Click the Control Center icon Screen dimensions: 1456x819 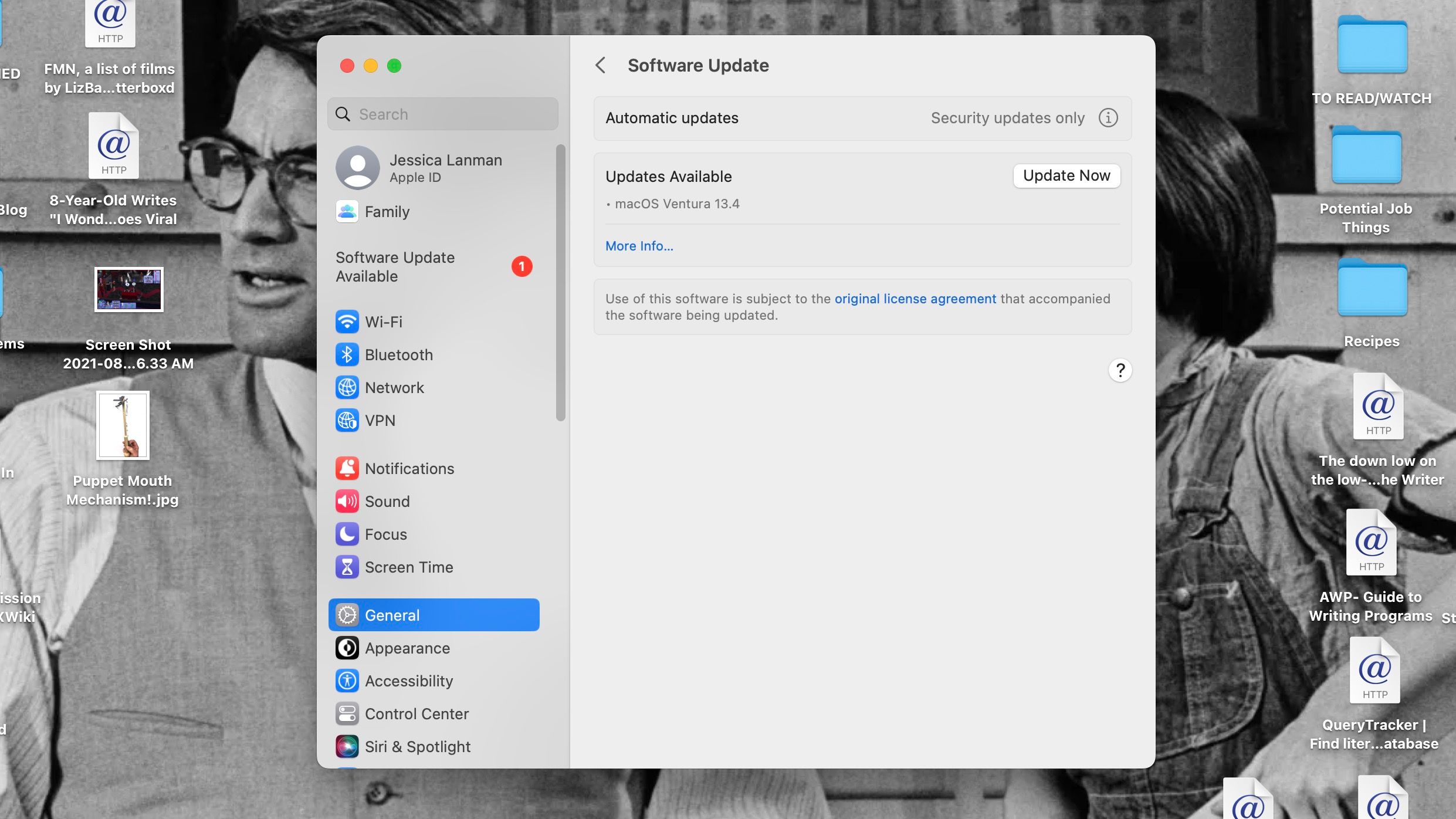(347, 713)
